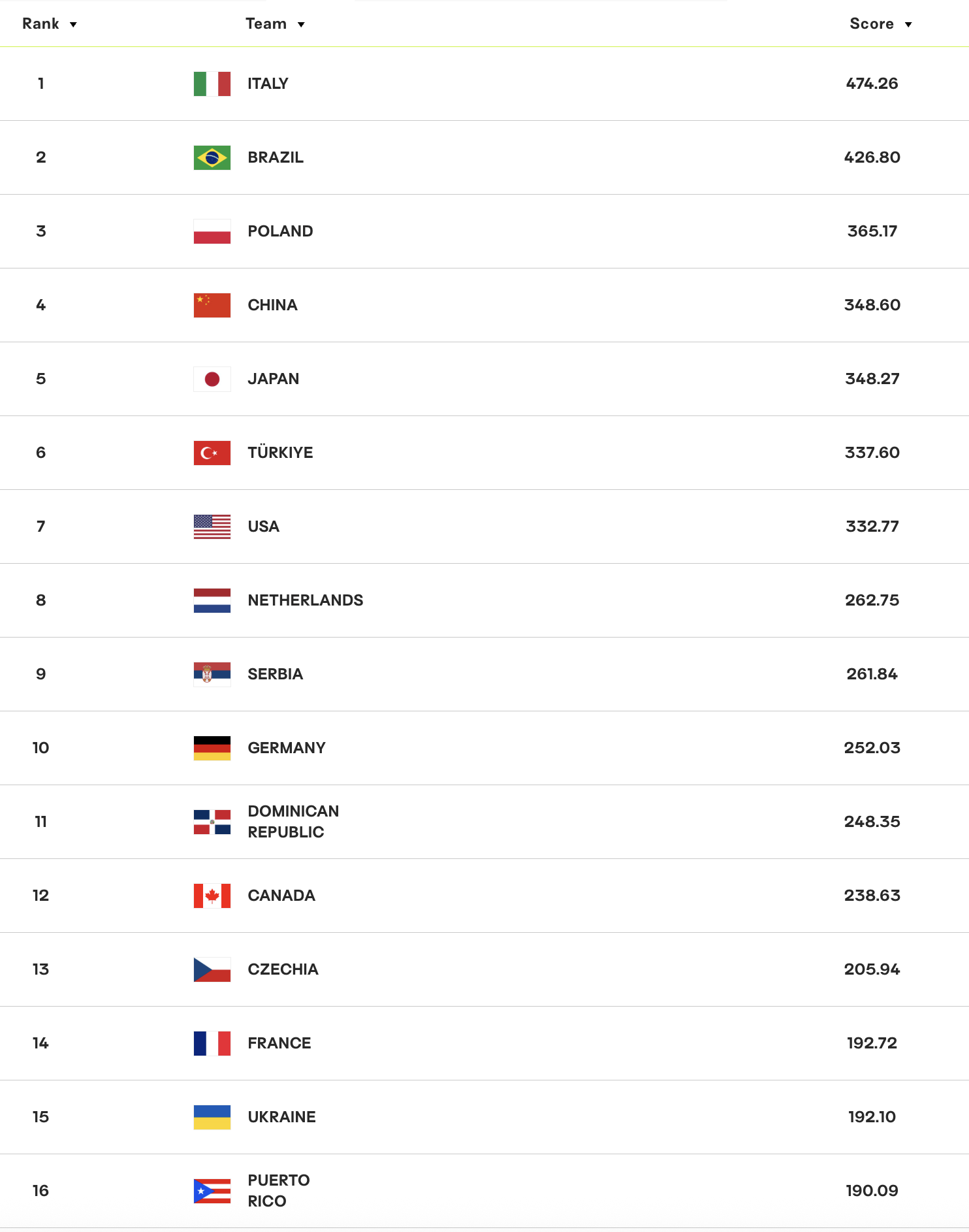Screen dimensions: 969x1232
Task: Select the Türkiye flag icon
Action: (212, 453)
